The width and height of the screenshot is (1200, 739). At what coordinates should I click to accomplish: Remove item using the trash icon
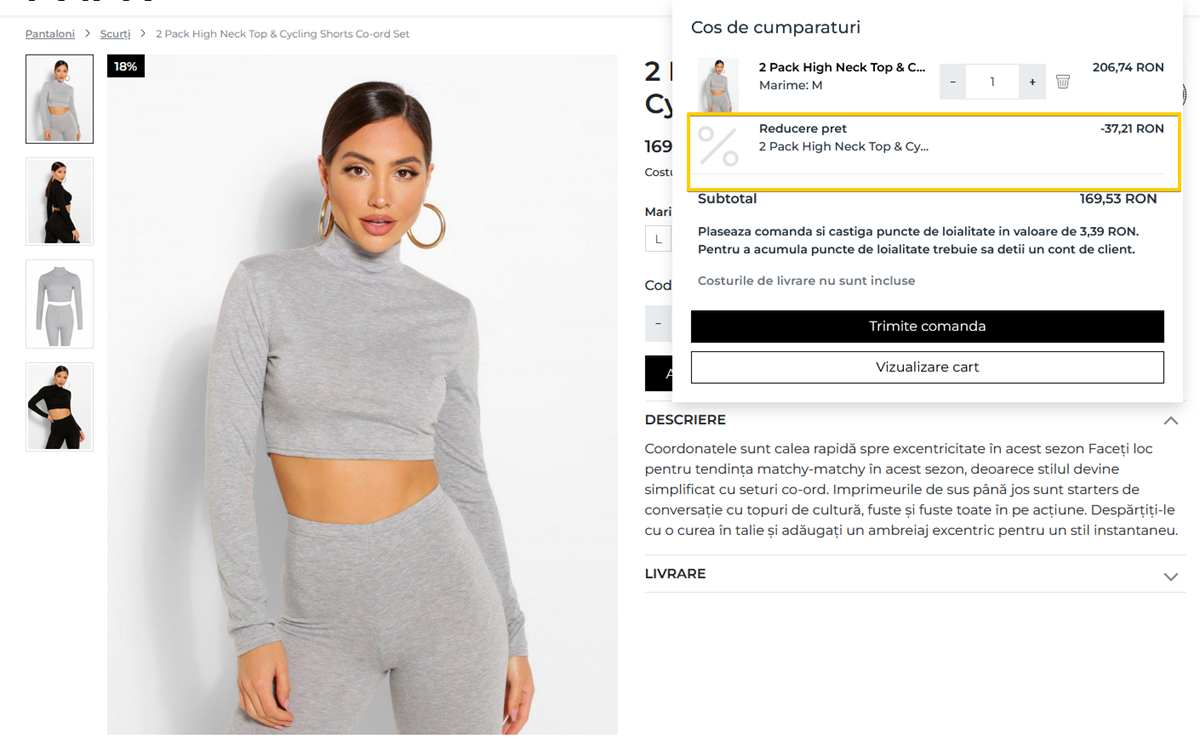point(1063,82)
